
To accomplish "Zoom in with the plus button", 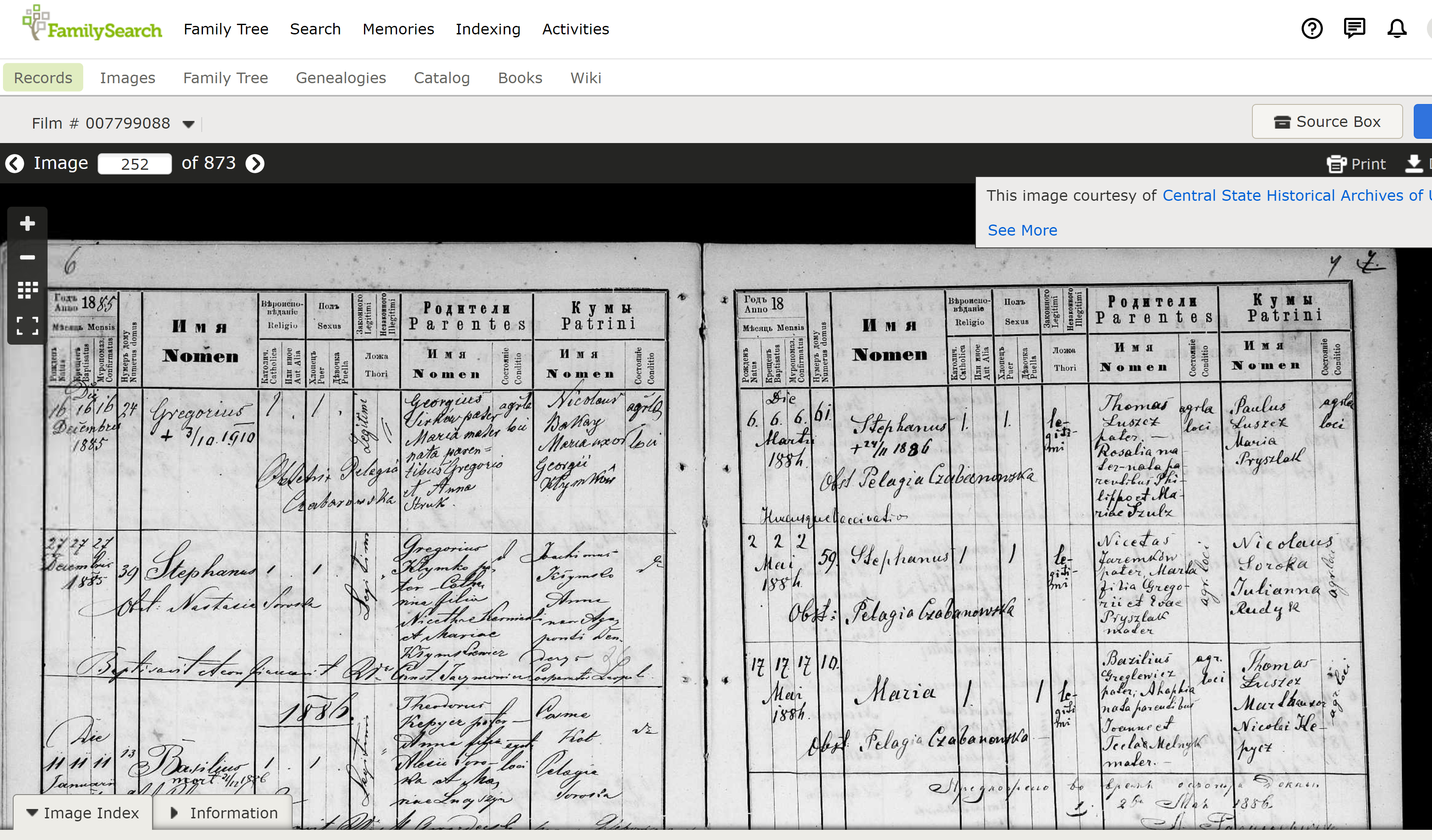I will pos(27,224).
